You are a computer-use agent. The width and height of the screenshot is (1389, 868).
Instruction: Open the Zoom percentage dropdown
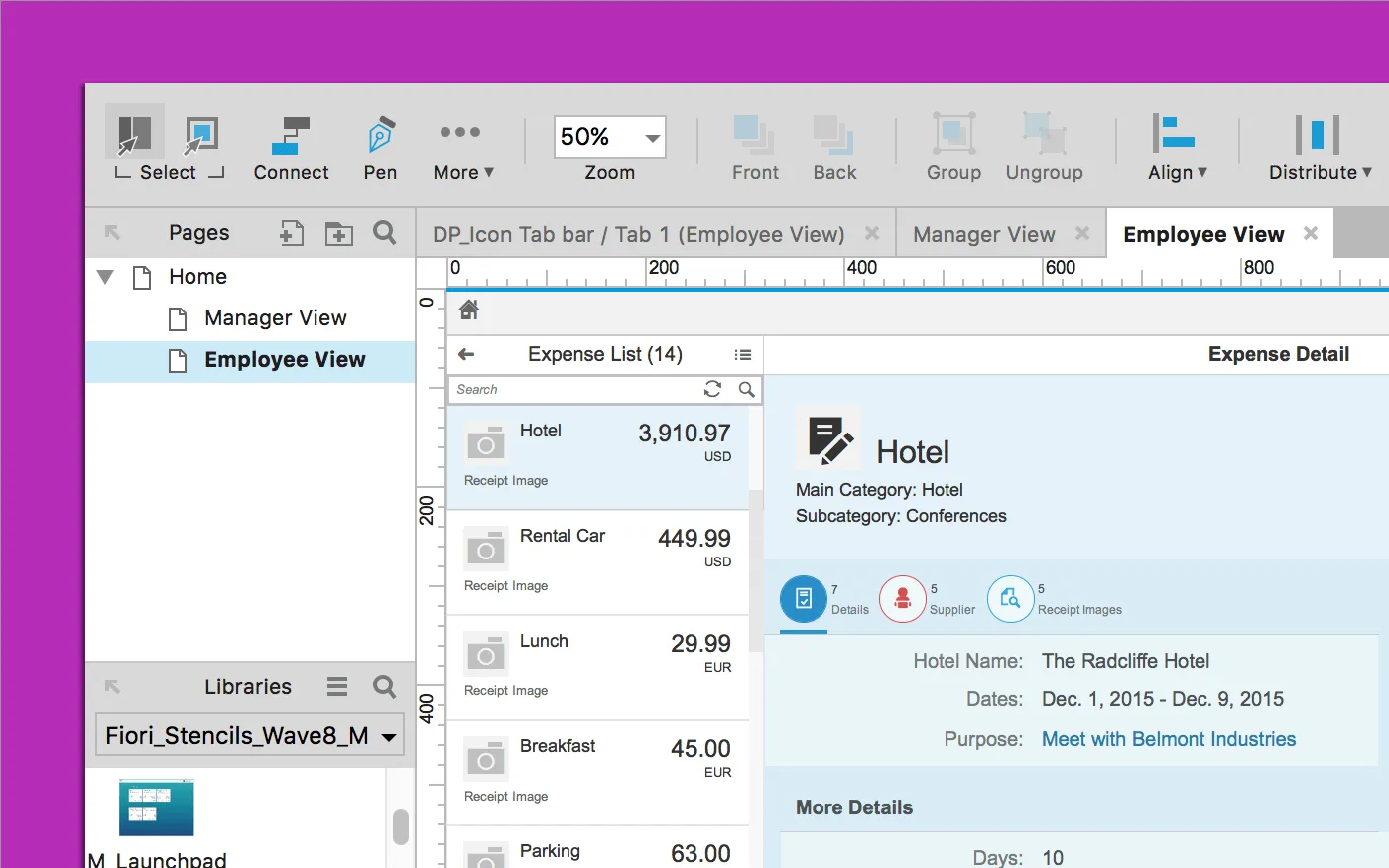pyautogui.click(x=651, y=138)
